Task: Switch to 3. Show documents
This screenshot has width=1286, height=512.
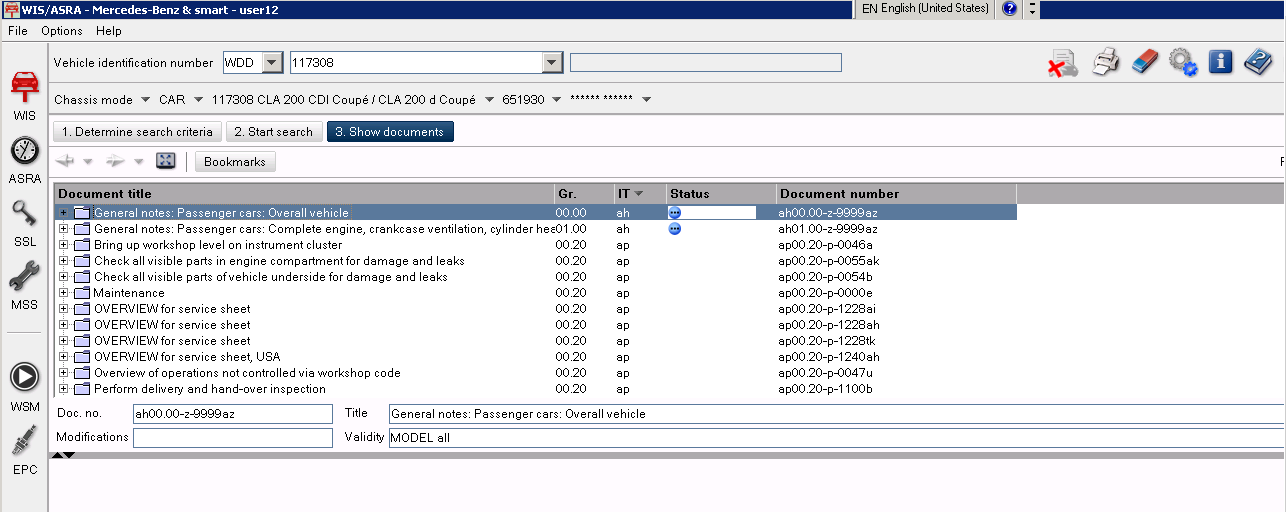Action: [x=390, y=131]
